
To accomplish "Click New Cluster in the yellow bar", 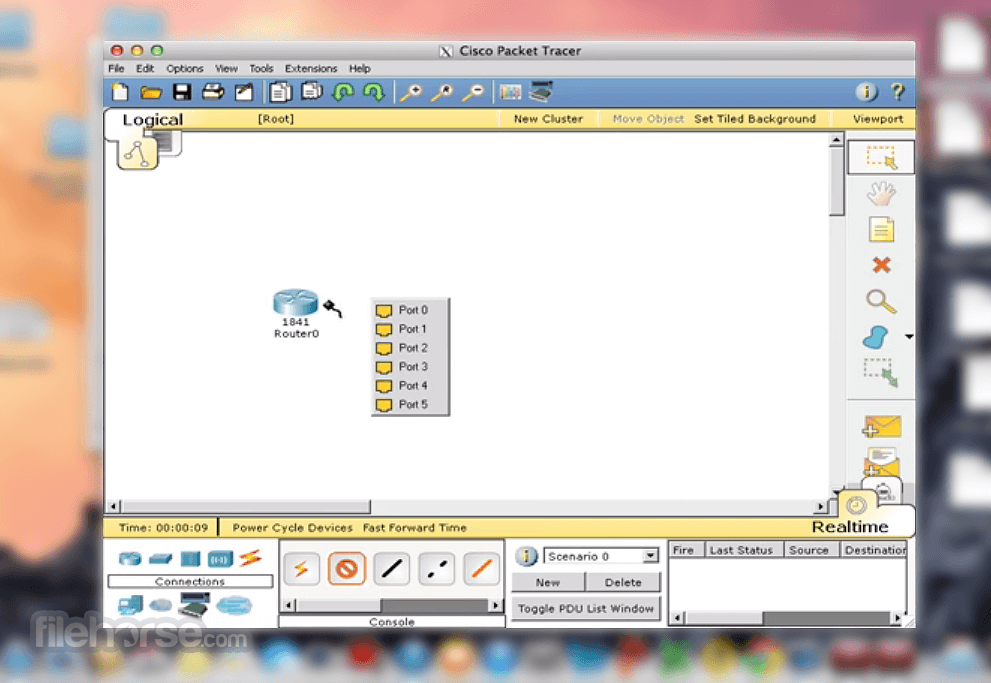I will coord(548,119).
